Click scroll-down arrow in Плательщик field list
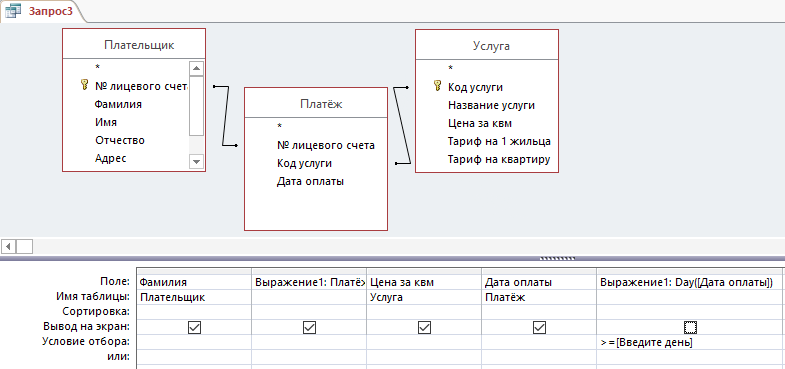This screenshot has width=785, height=369. click(196, 162)
